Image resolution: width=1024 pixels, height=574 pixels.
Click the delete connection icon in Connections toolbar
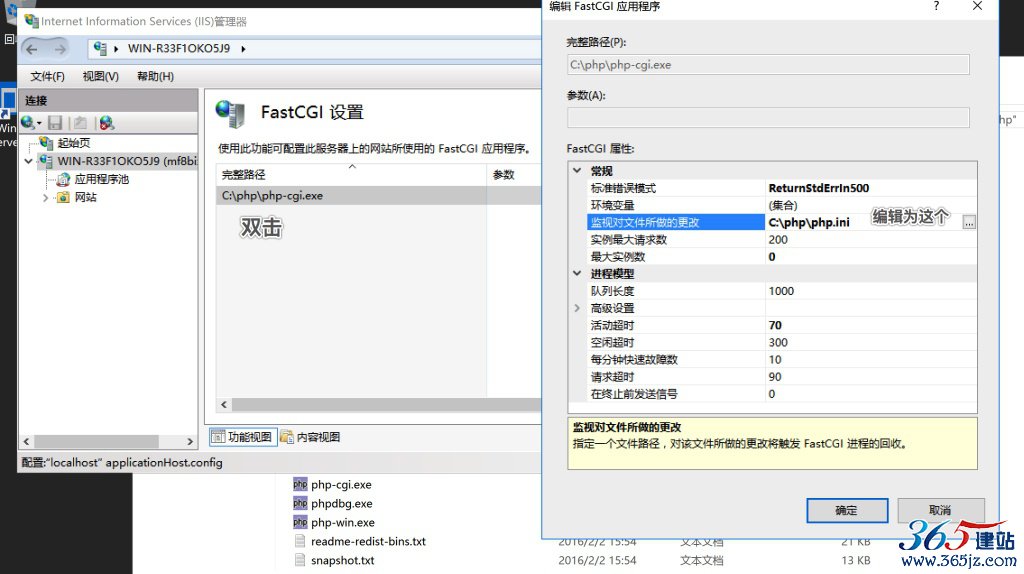point(106,122)
